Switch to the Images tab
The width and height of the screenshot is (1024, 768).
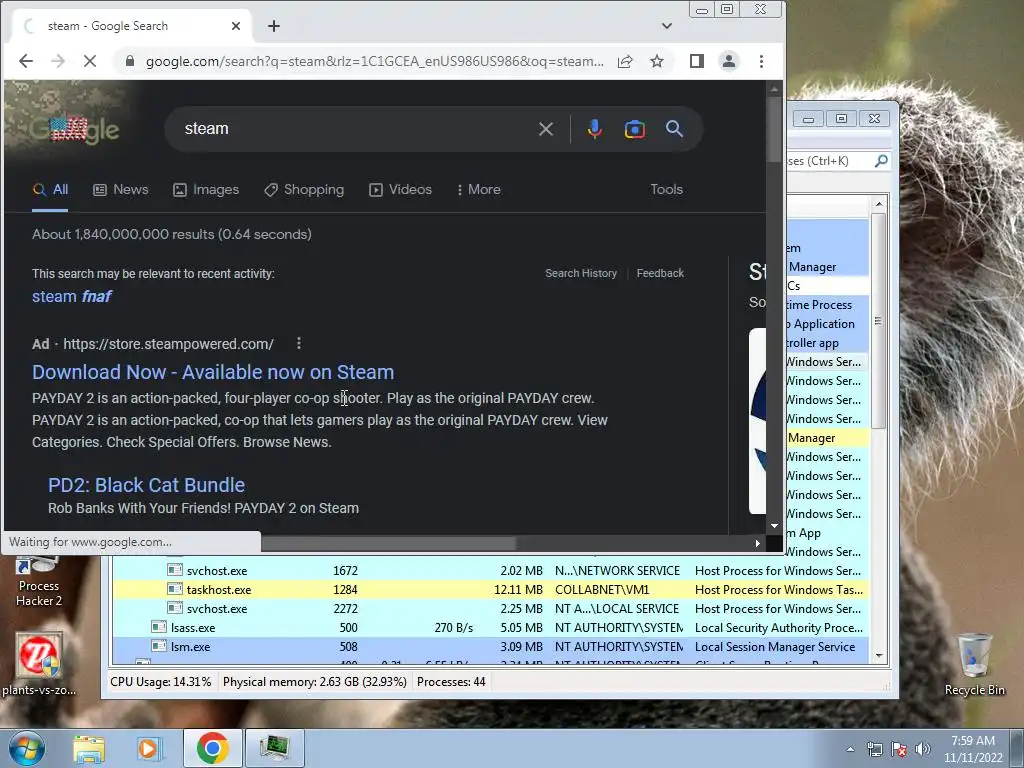point(206,190)
